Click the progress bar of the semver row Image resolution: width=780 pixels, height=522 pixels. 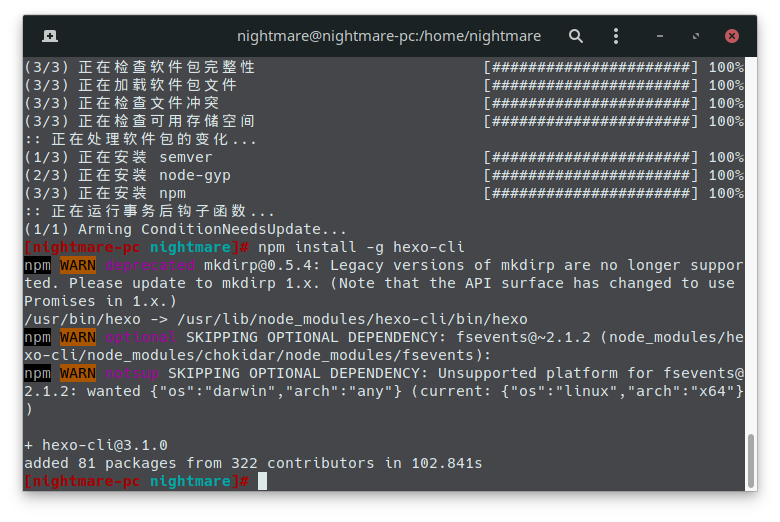[x=590, y=157]
